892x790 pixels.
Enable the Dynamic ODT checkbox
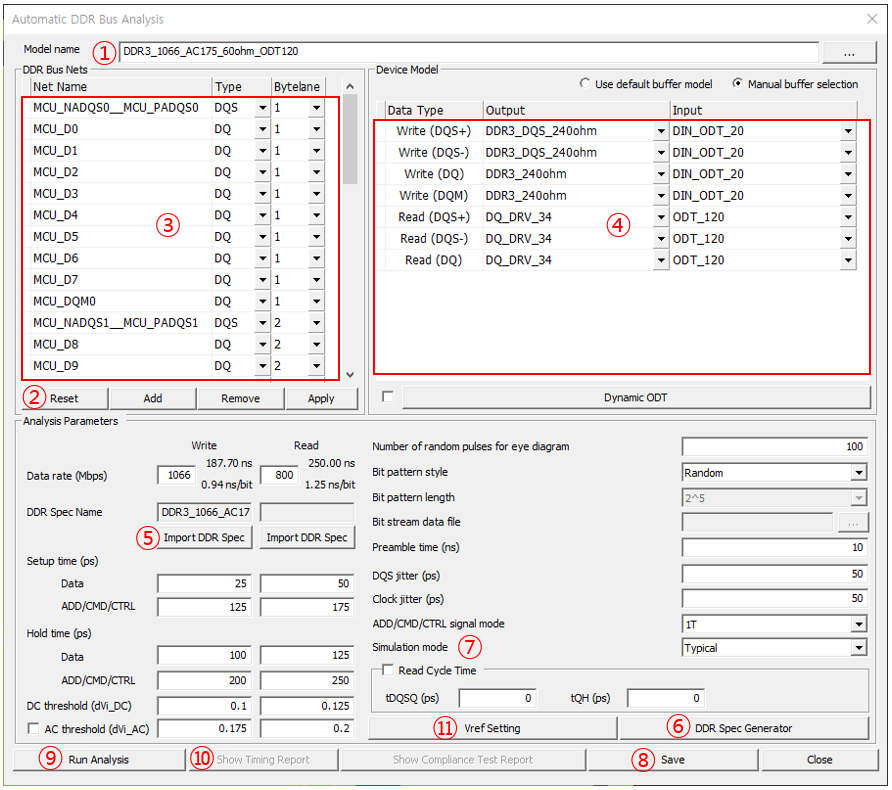coord(388,397)
